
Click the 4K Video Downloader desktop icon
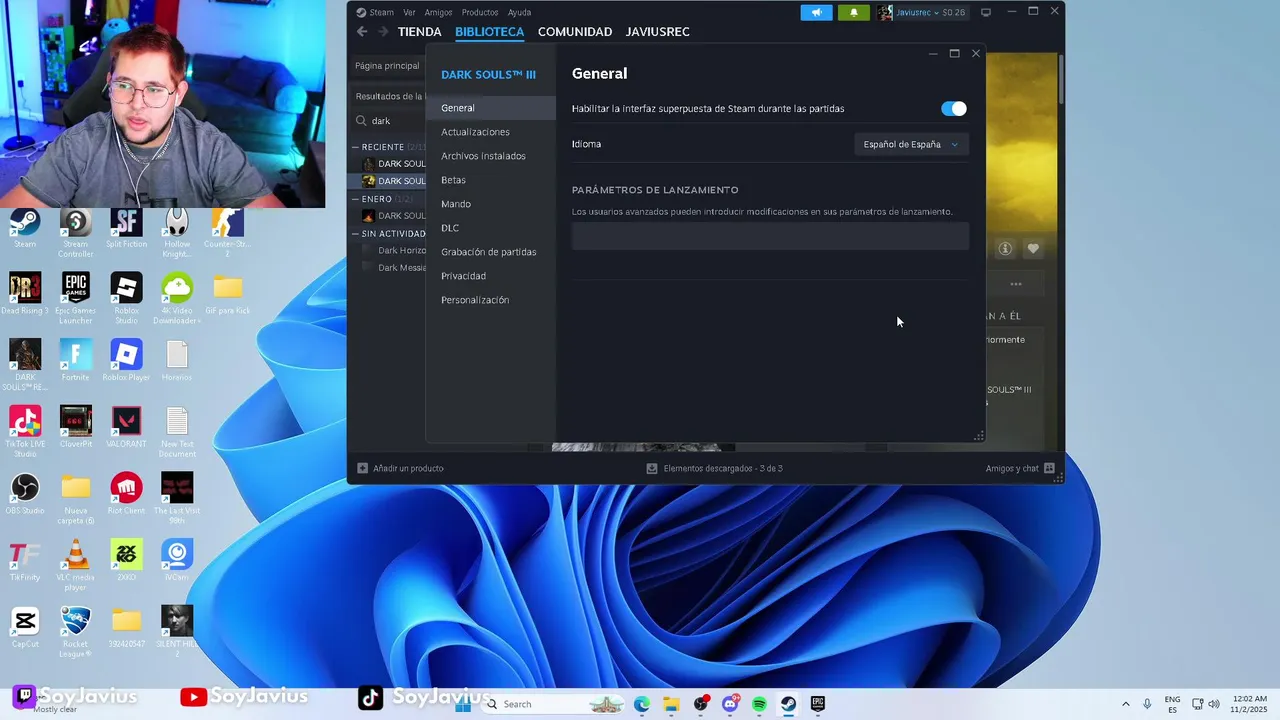(177, 298)
